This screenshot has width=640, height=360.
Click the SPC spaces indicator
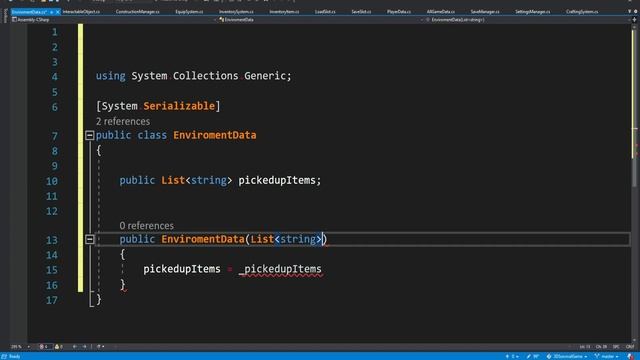616,347
